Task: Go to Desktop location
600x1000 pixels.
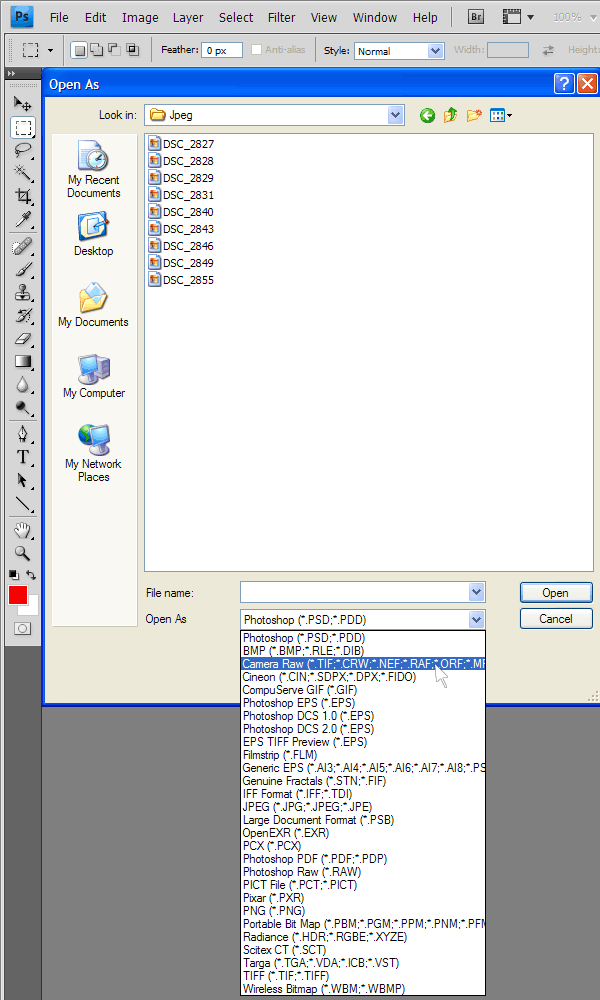Action: (x=94, y=235)
